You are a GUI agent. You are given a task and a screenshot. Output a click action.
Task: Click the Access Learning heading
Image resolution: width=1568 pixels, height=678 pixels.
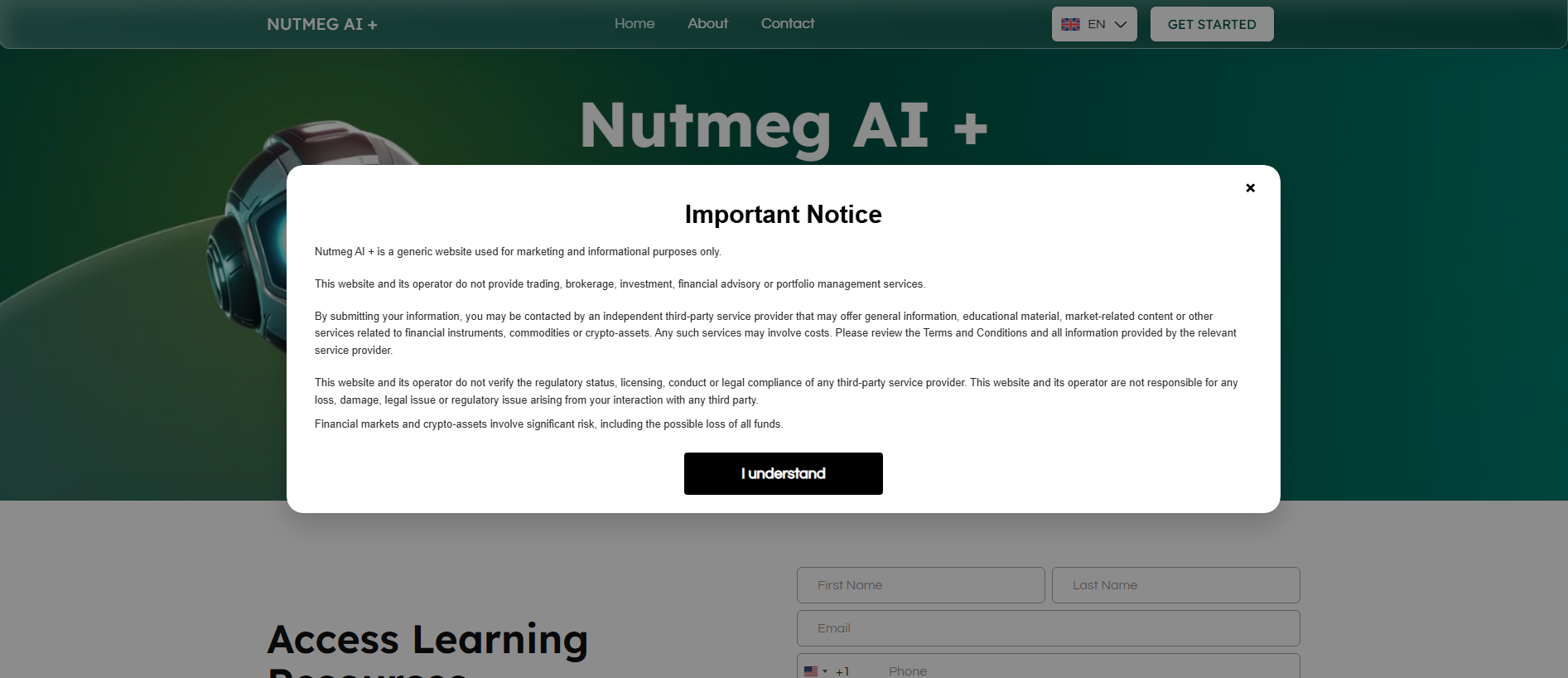click(x=427, y=640)
